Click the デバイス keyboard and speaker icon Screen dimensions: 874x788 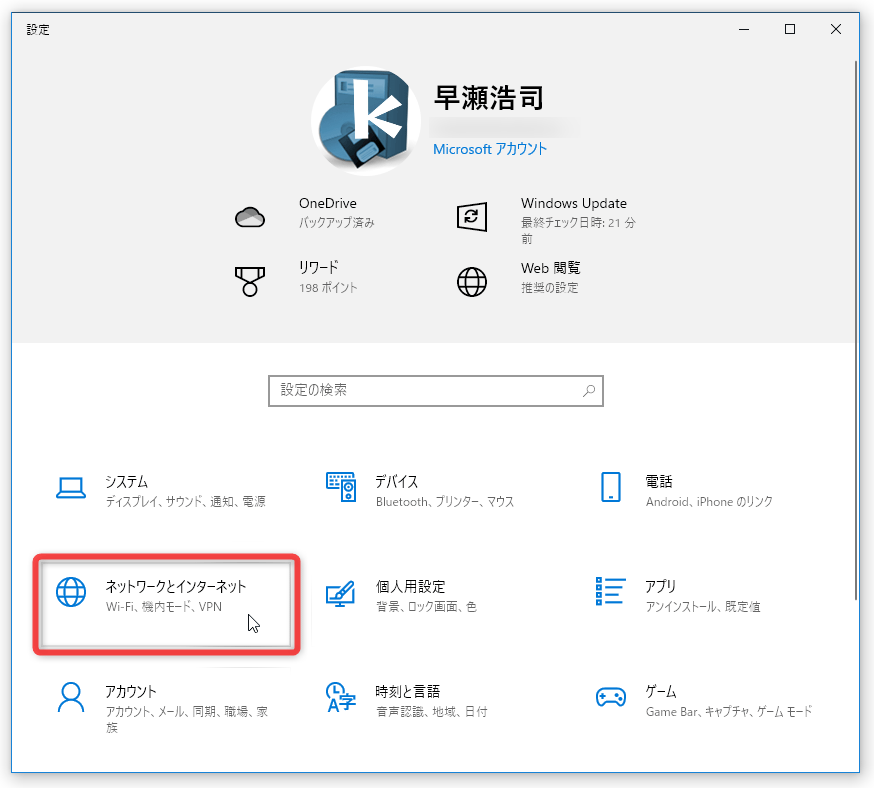[x=341, y=487]
